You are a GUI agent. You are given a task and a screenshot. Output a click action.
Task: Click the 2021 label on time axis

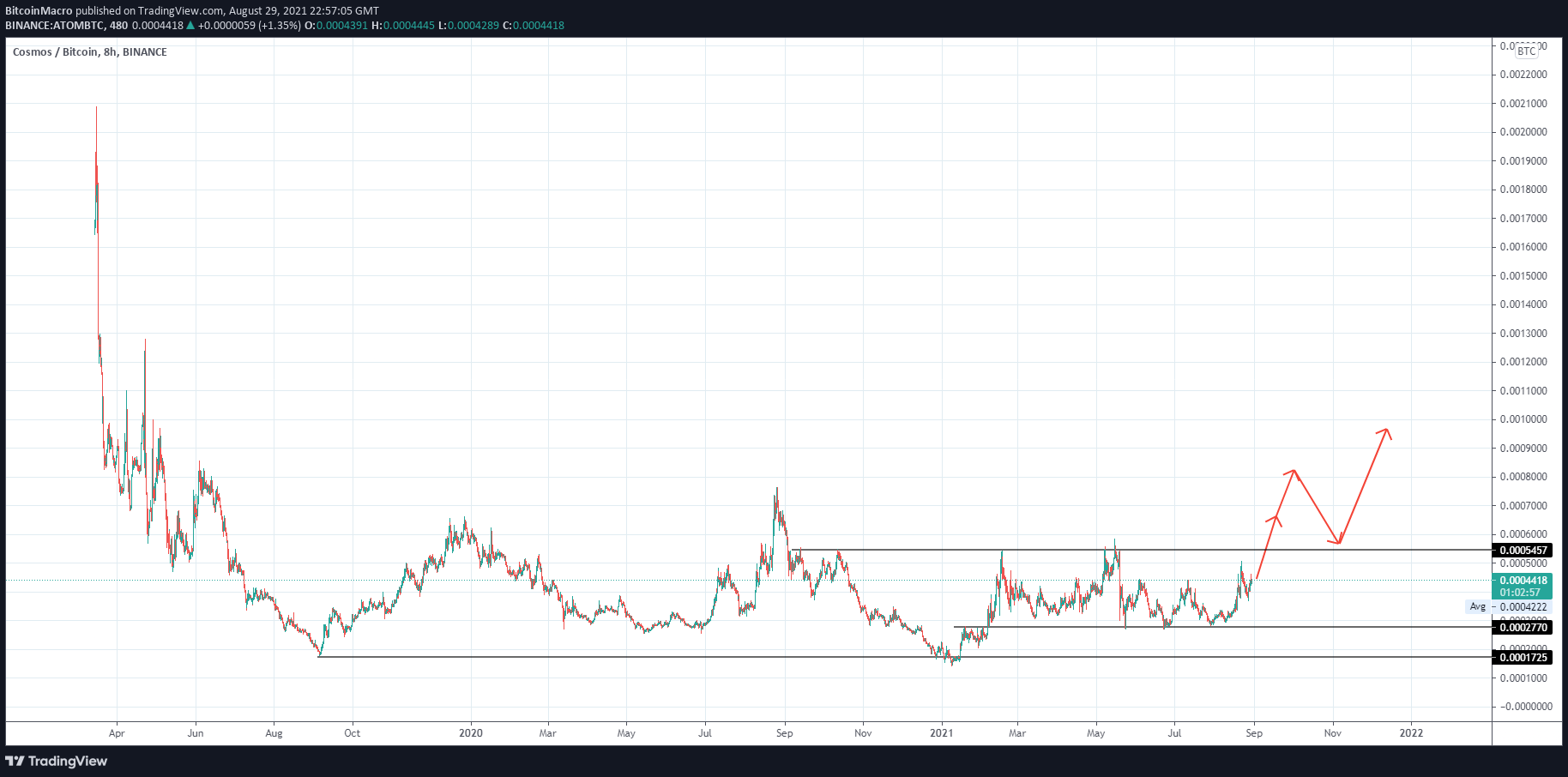coord(942,733)
